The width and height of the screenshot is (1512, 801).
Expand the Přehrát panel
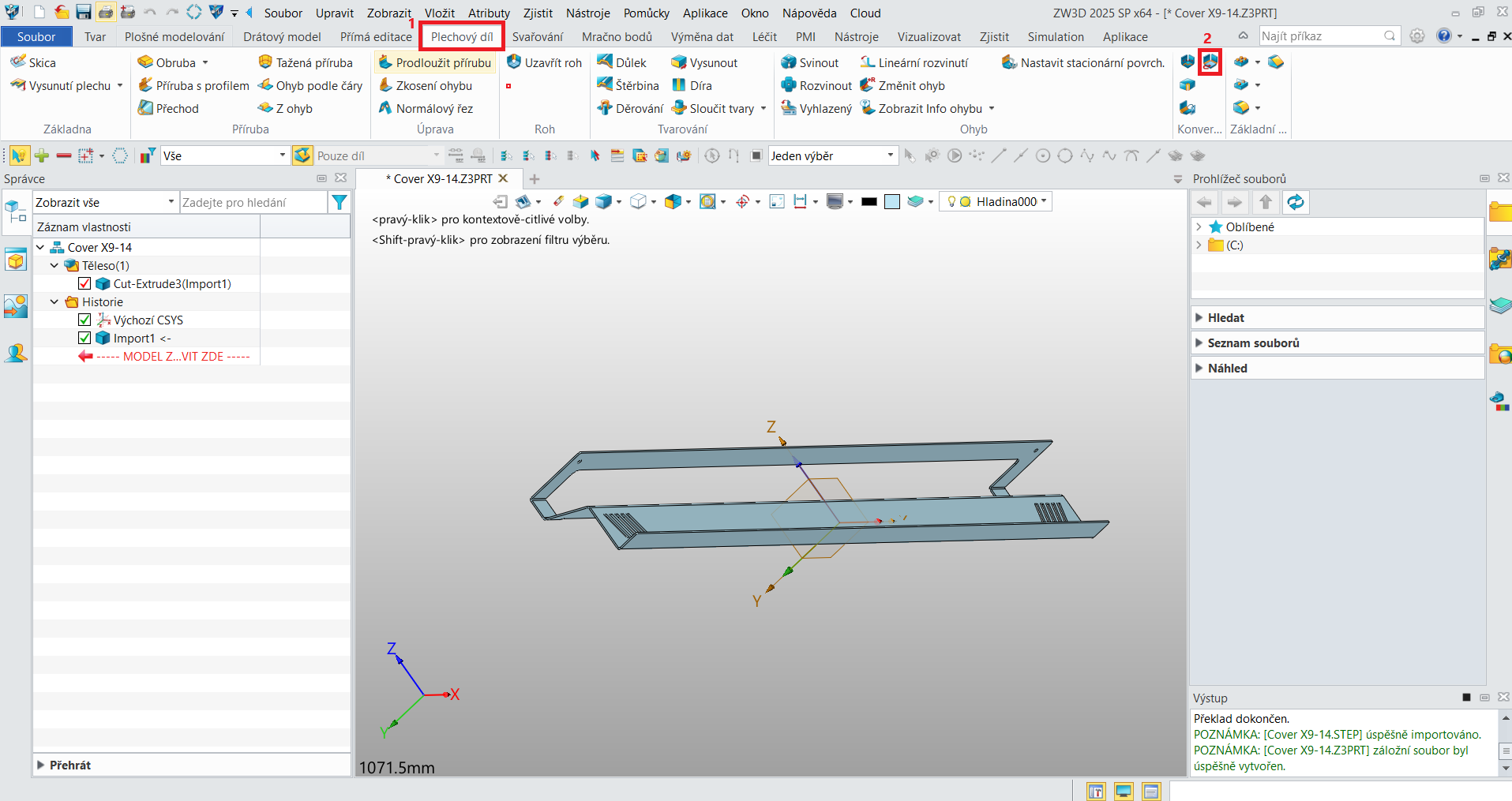click(x=192, y=765)
